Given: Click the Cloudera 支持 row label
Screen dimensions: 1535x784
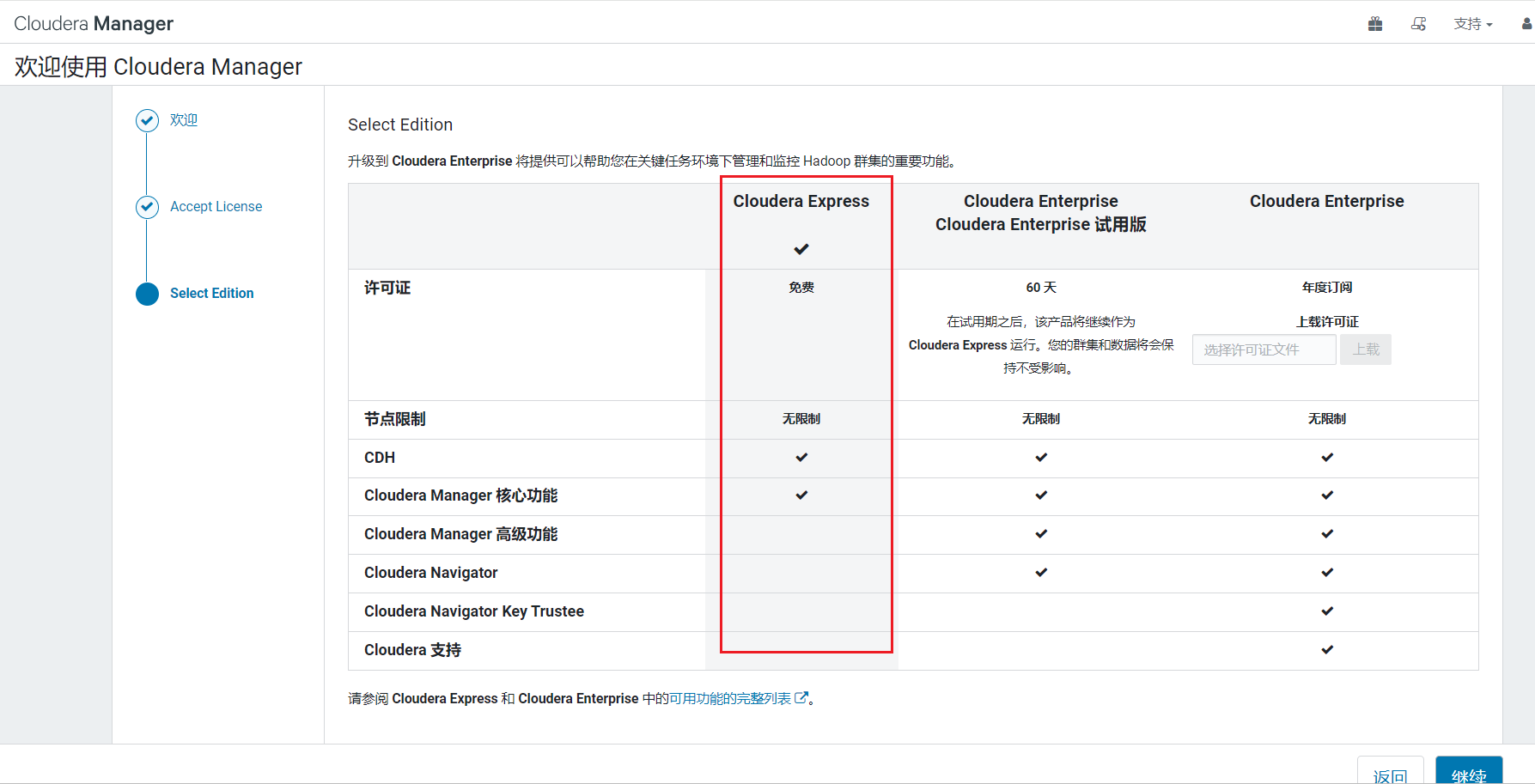Looking at the screenshot, I should tap(413, 650).
